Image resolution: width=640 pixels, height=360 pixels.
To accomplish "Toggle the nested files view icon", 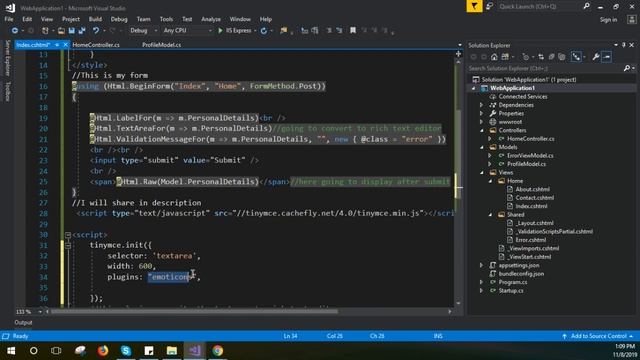I will pos(576,57).
